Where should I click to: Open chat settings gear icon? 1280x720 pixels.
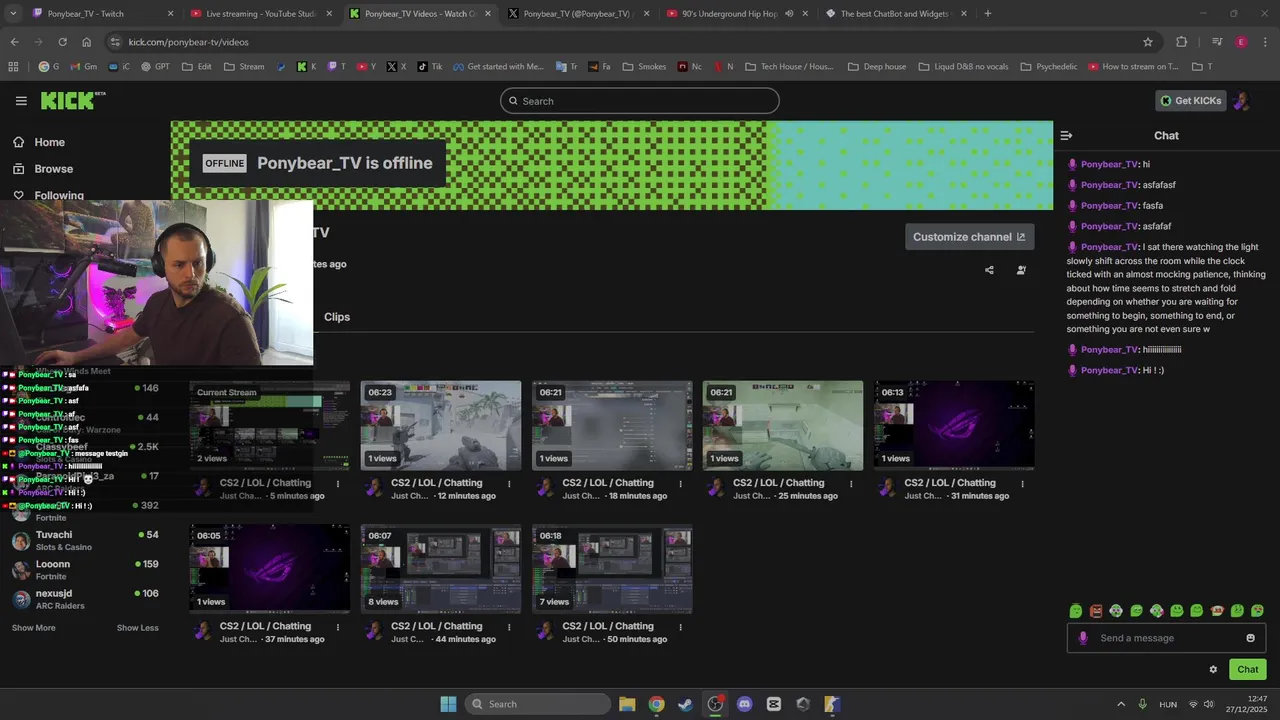[x=1213, y=670]
